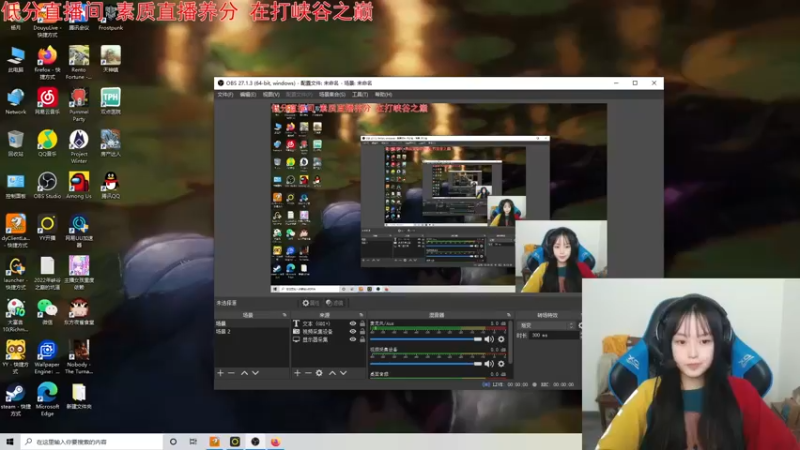Mute the 麦克风/Aux mixer channel
The height and width of the screenshot is (450, 800).
(489, 339)
